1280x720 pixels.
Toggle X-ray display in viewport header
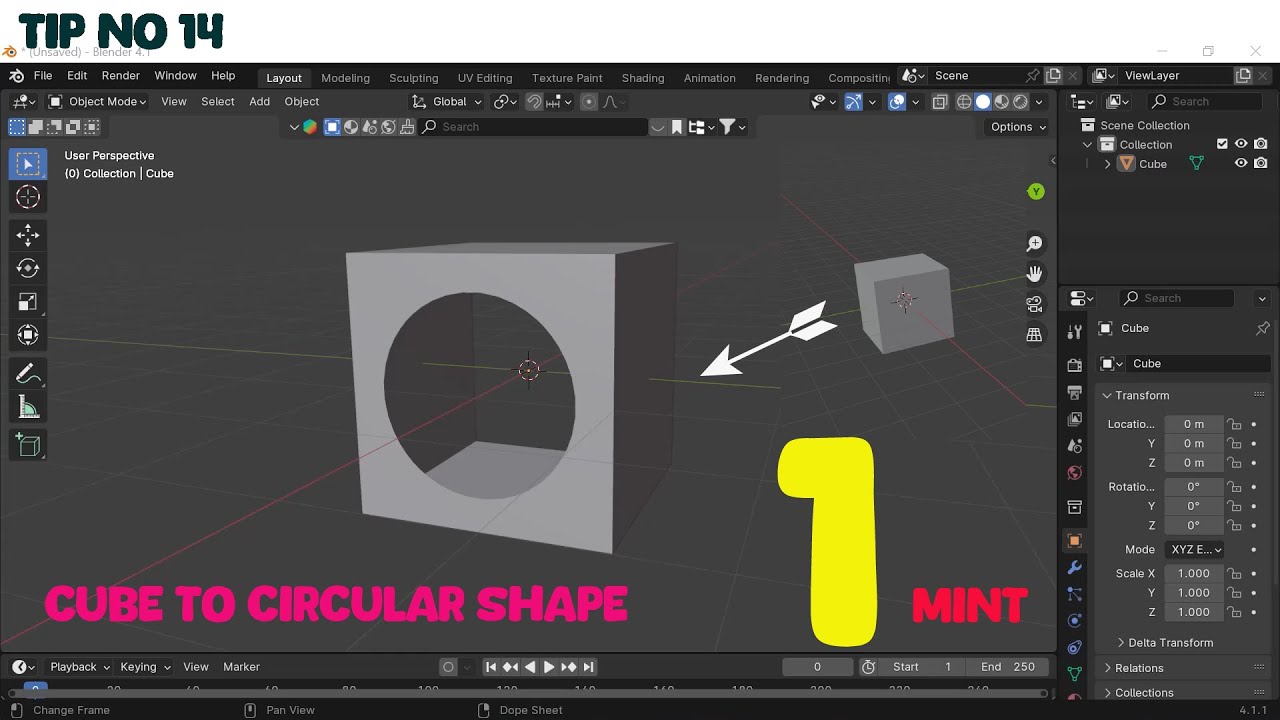click(x=940, y=101)
